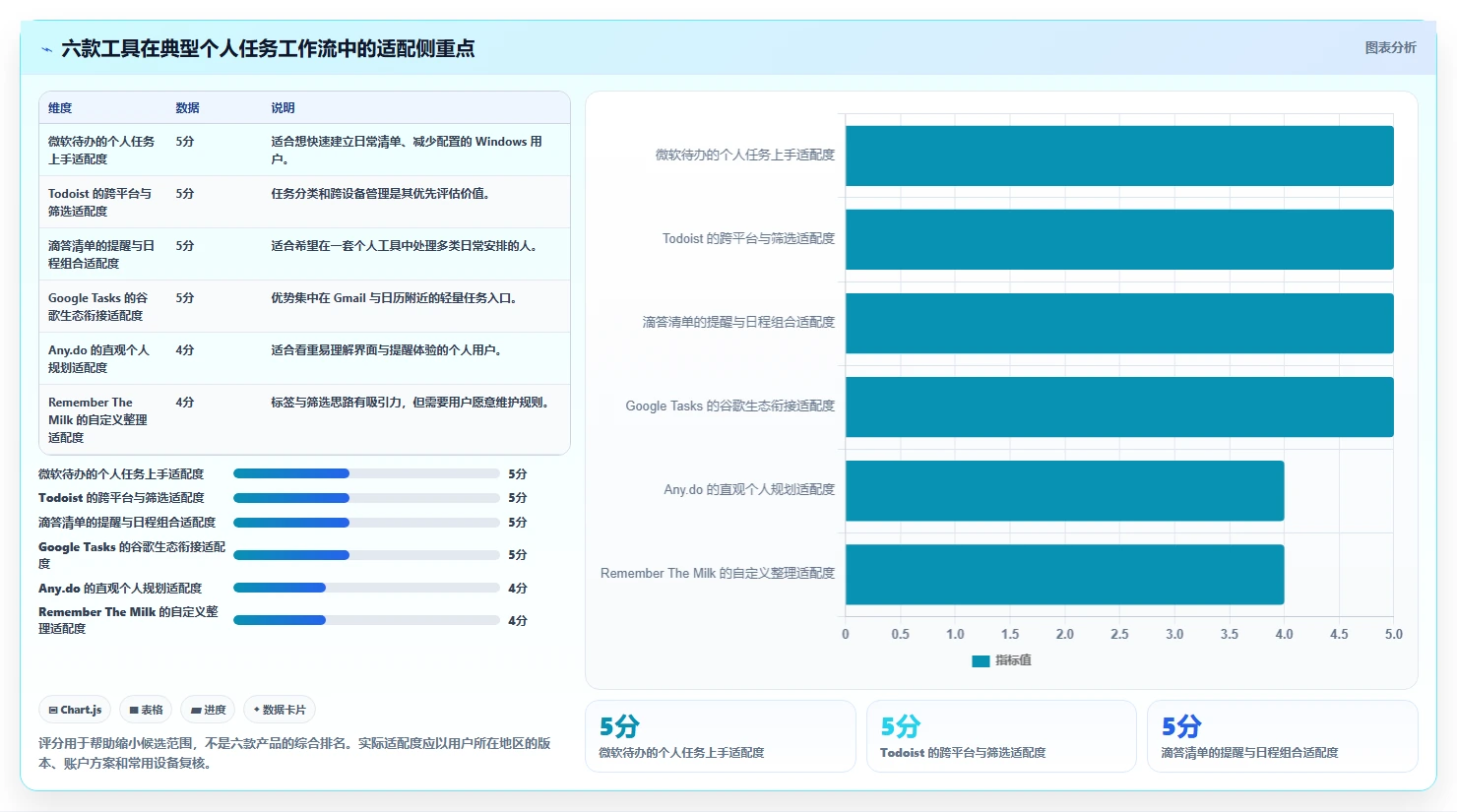Click the 滴答清单的提醒与日程组合适配度 progress bar
Image resolution: width=1457 pixels, height=812 pixels.
tap(366, 523)
